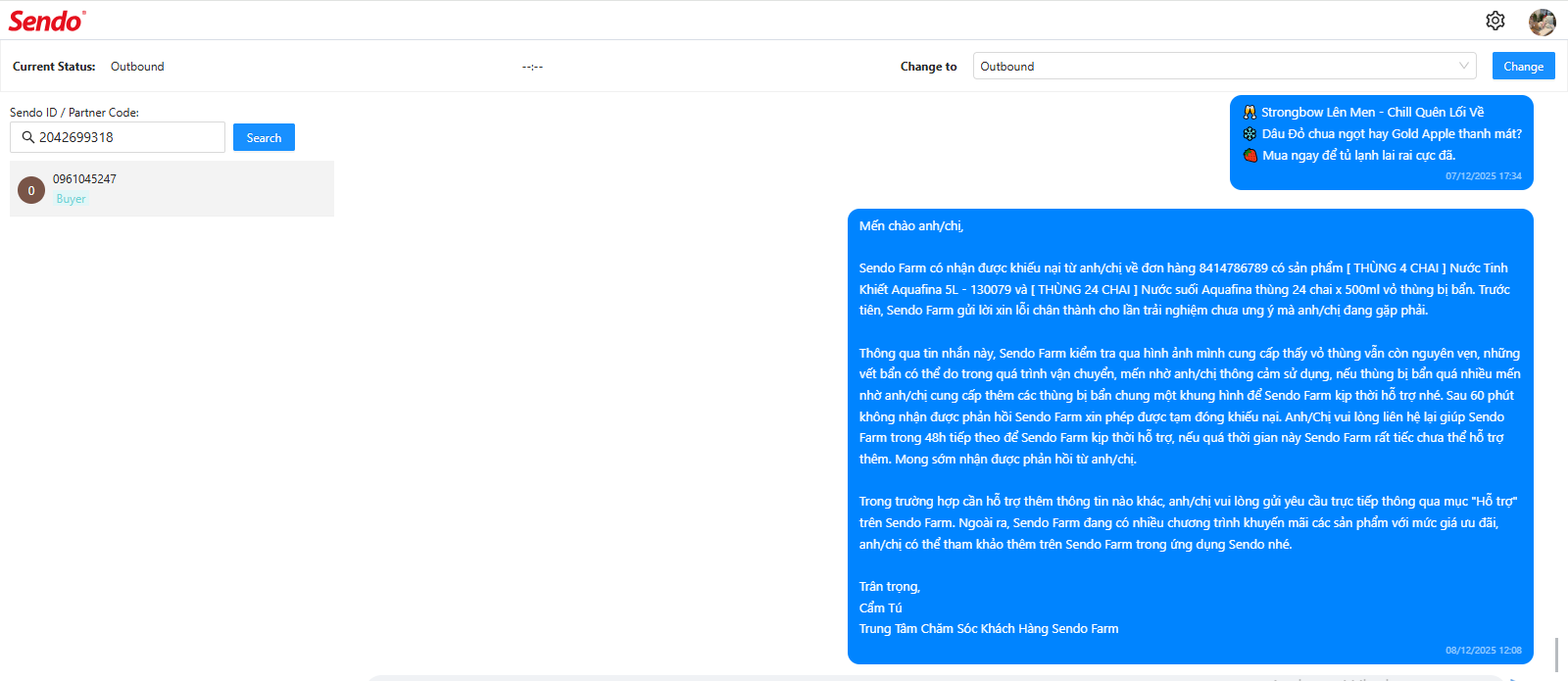Image resolution: width=1568 pixels, height=681 pixels.
Task: Click the 'Sendo ID / Partner Code:' label
Action: 74,113
